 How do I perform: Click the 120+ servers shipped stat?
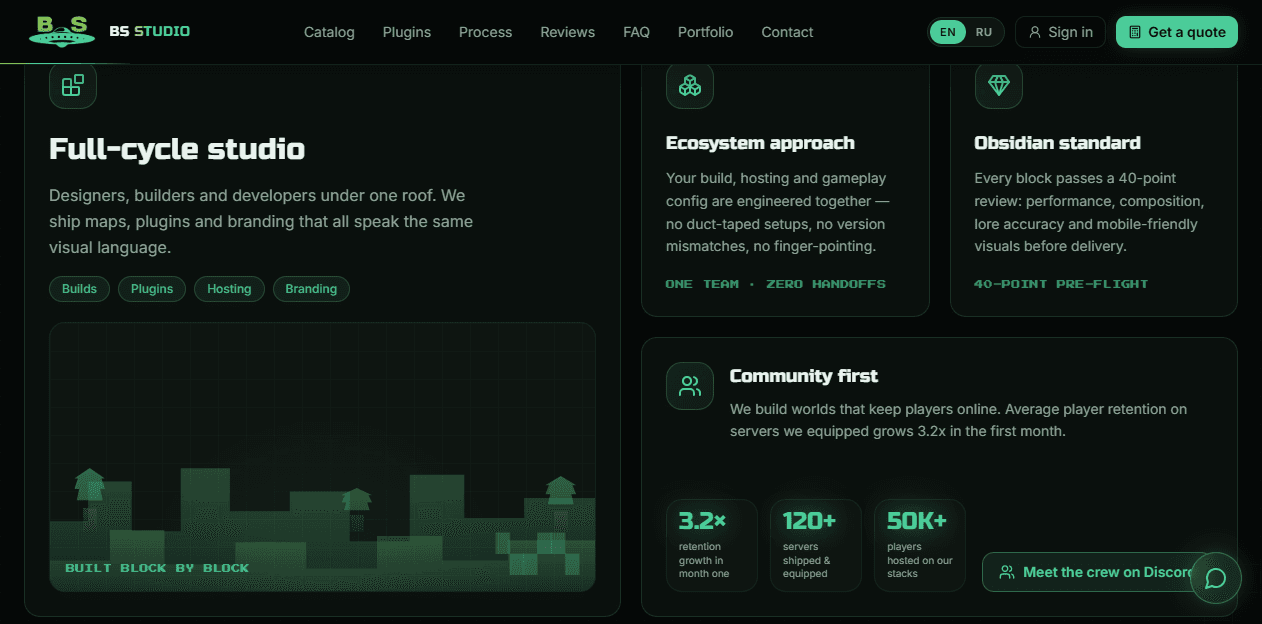816,545
